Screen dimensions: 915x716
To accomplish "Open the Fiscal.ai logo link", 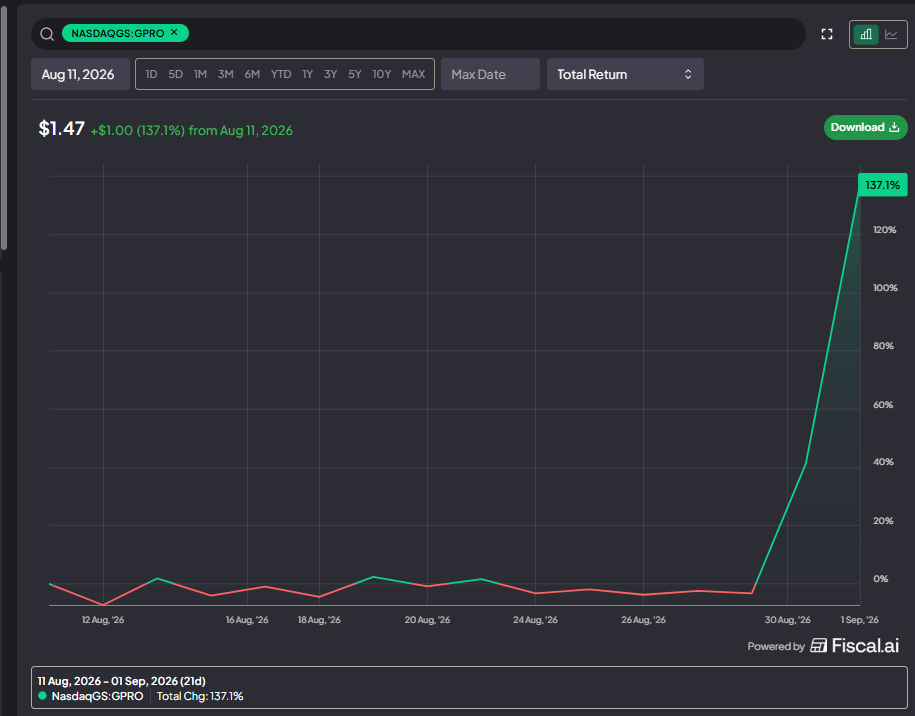I will [x=854, y=645].
